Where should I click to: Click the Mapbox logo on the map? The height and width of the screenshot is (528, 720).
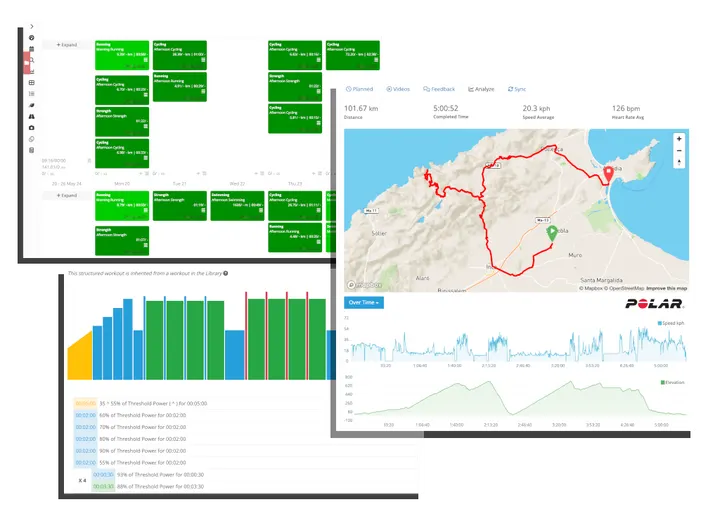[x=365, y=285]
